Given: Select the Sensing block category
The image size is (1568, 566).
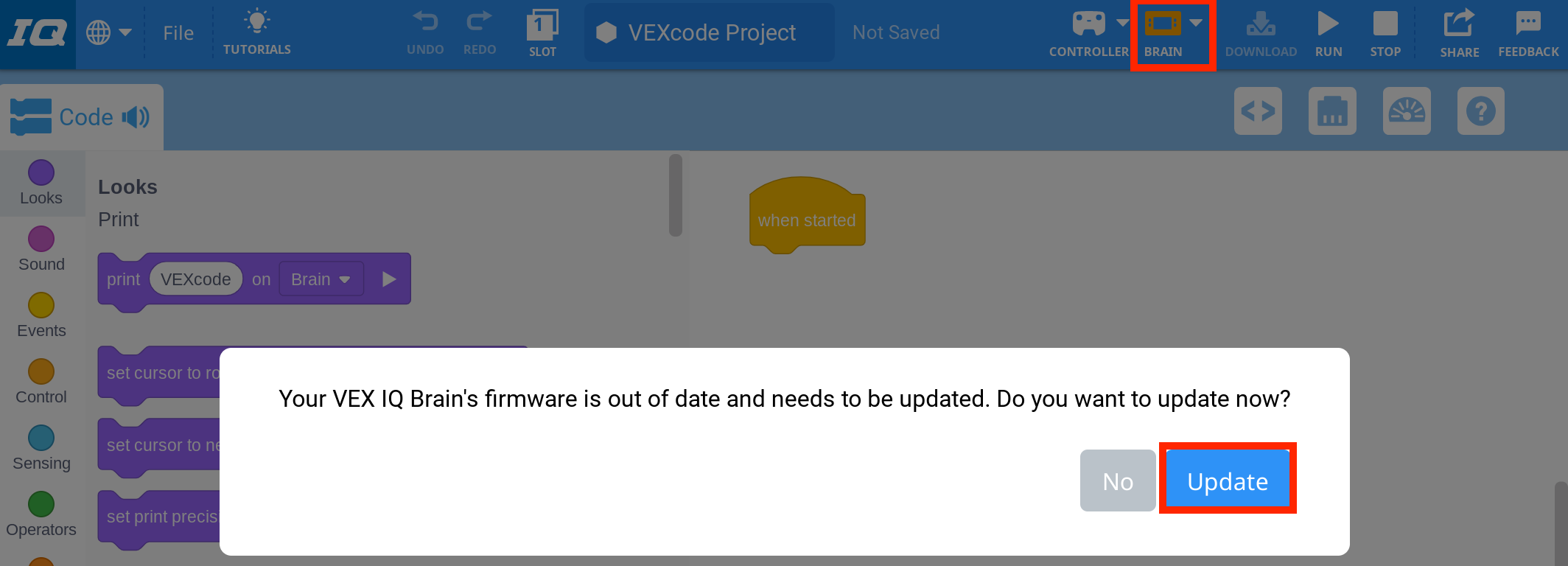Looking at the screenshot, I should pyautogui.click(x=41, y=437).
